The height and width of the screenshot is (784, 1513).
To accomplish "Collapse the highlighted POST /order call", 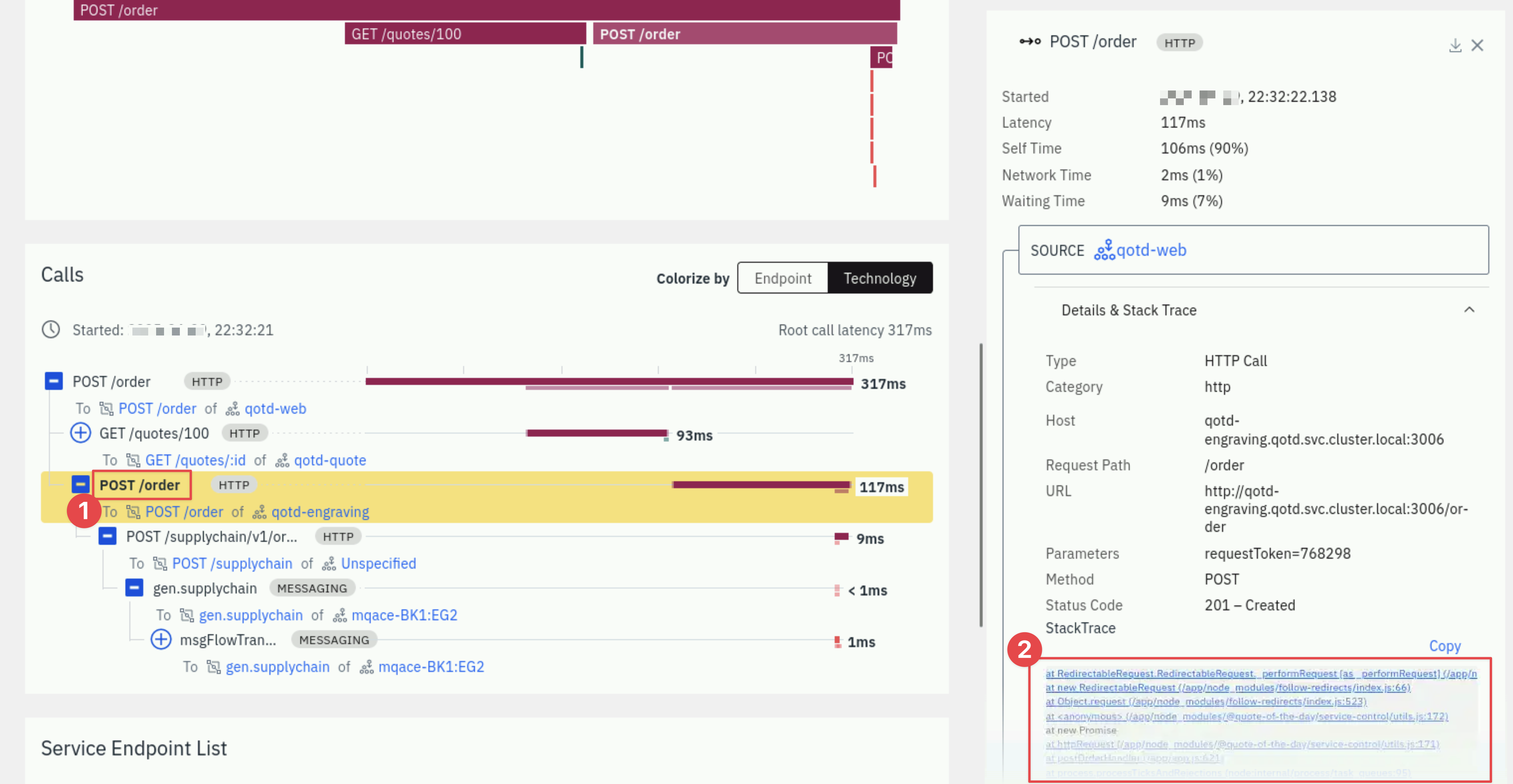I will (81, 484).
